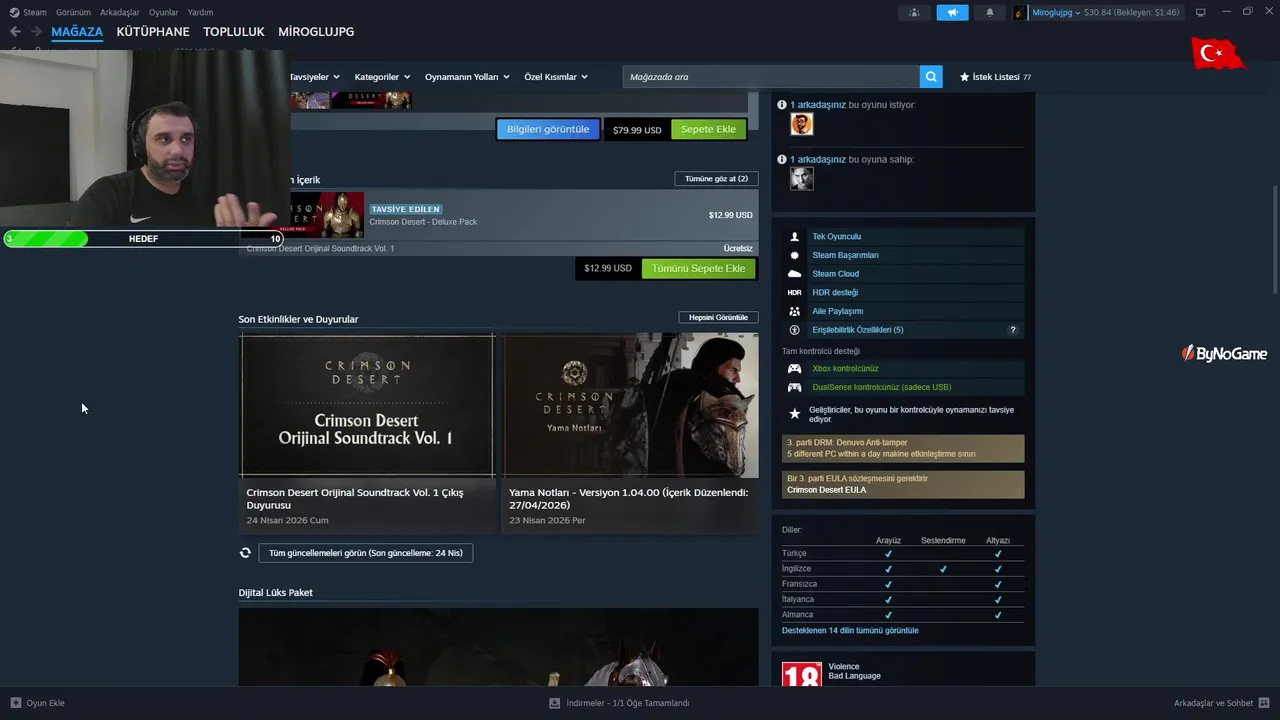
Task: Click the Tümüne göz at (2) button
Action: pyautogui.click(x=716, y=178)
